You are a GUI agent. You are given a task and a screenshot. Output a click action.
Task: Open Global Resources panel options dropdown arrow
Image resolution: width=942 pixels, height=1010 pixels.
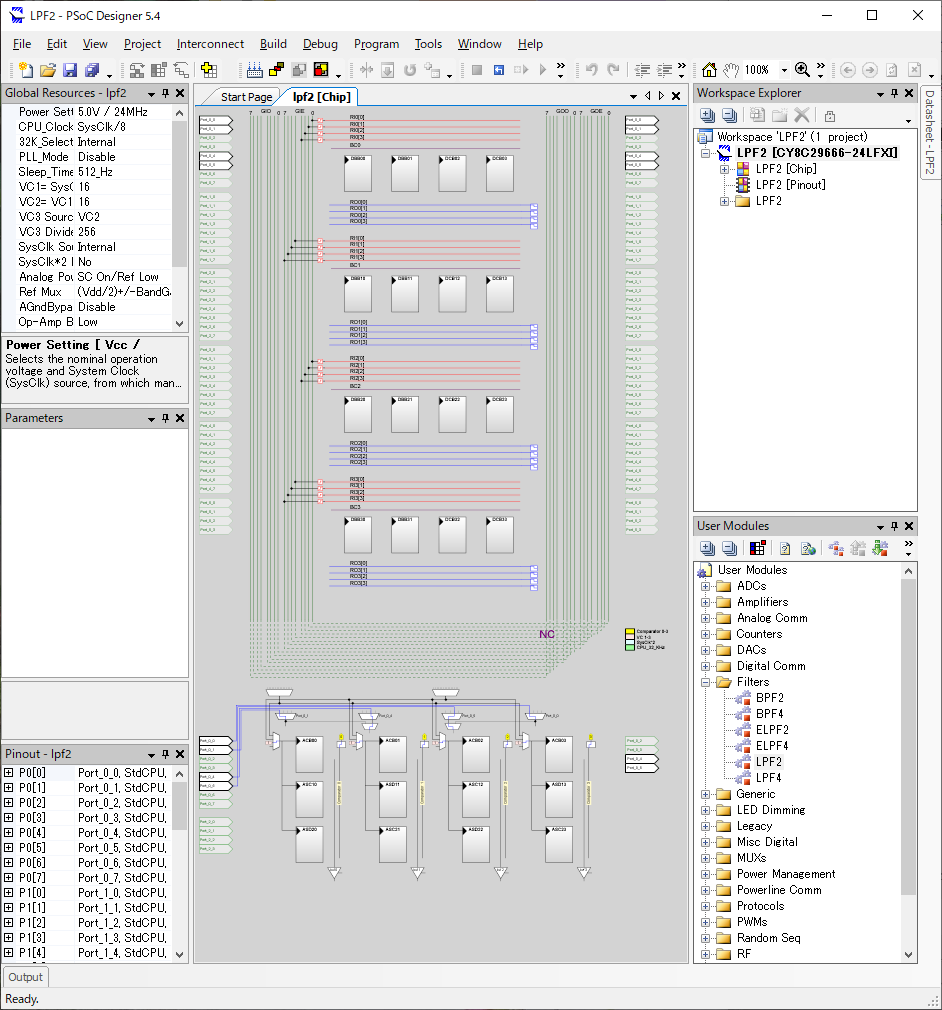click(x=151, y=94)
